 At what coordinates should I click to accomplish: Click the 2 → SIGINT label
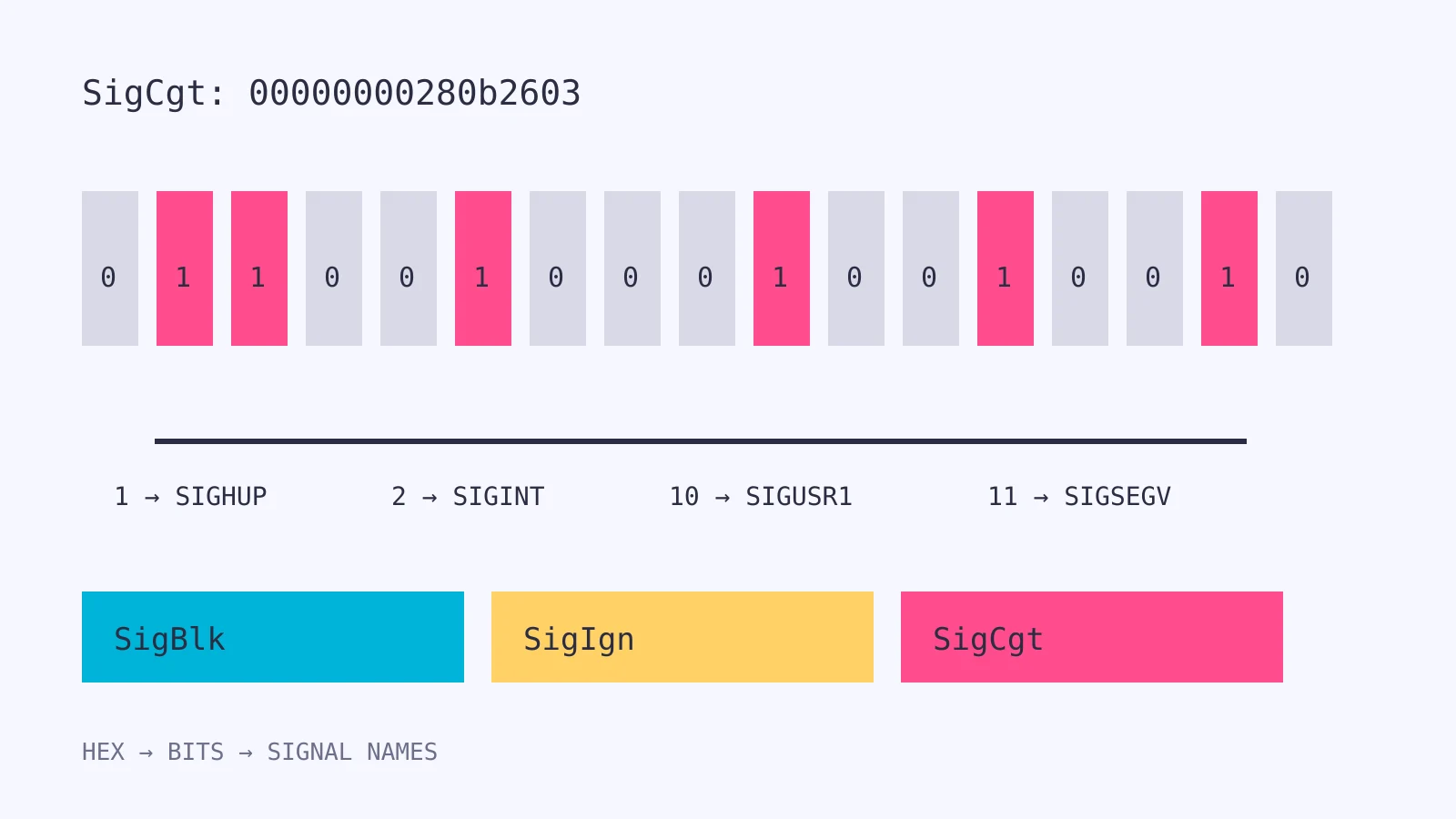(x=468, y=496)
